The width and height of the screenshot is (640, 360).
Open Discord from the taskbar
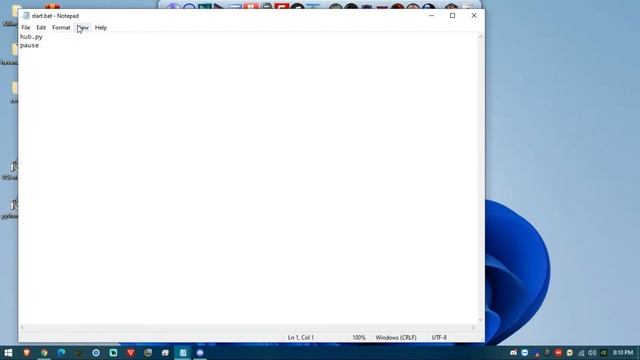pyautogui.click(x=200, y=353)
